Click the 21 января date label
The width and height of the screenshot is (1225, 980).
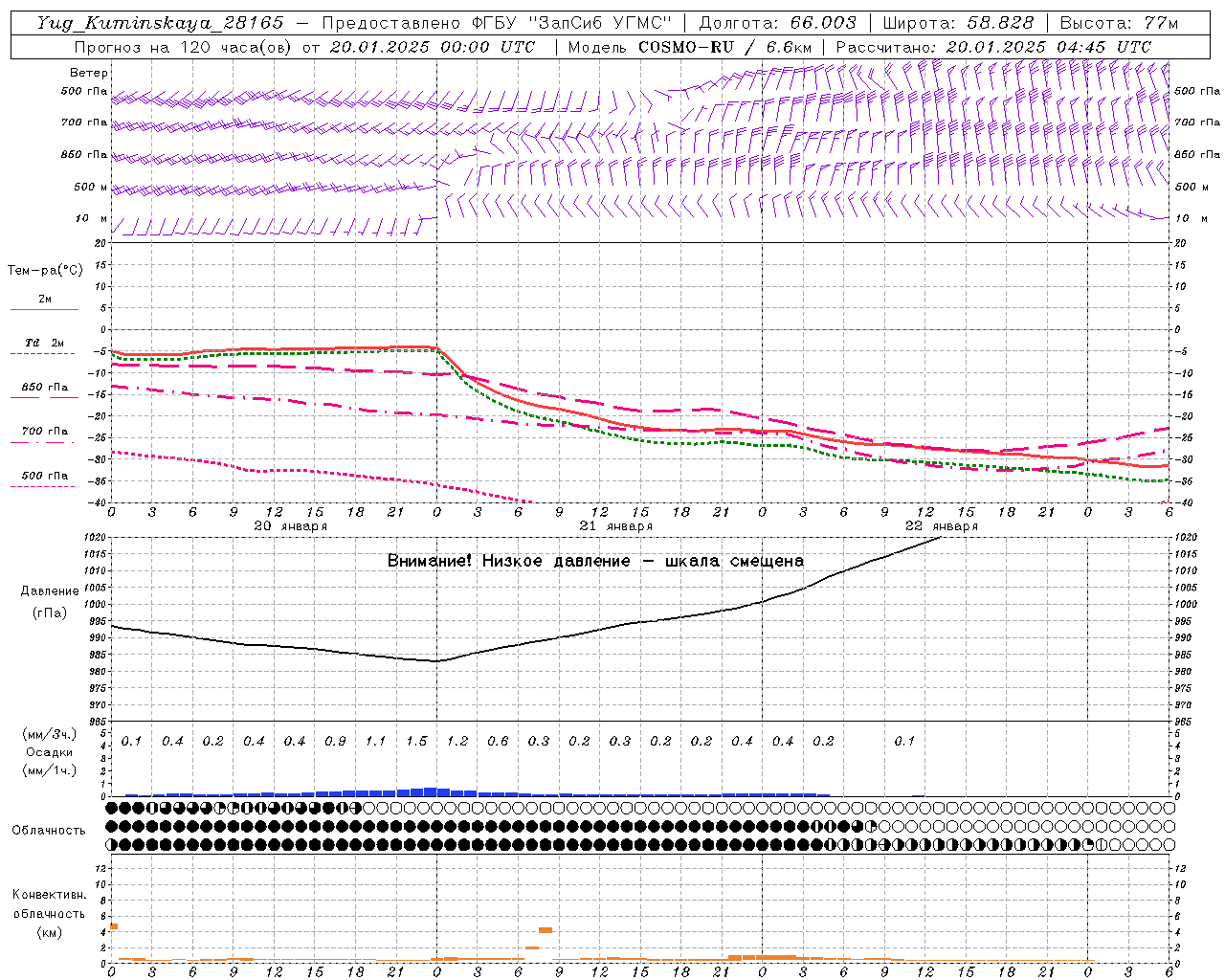616,526
